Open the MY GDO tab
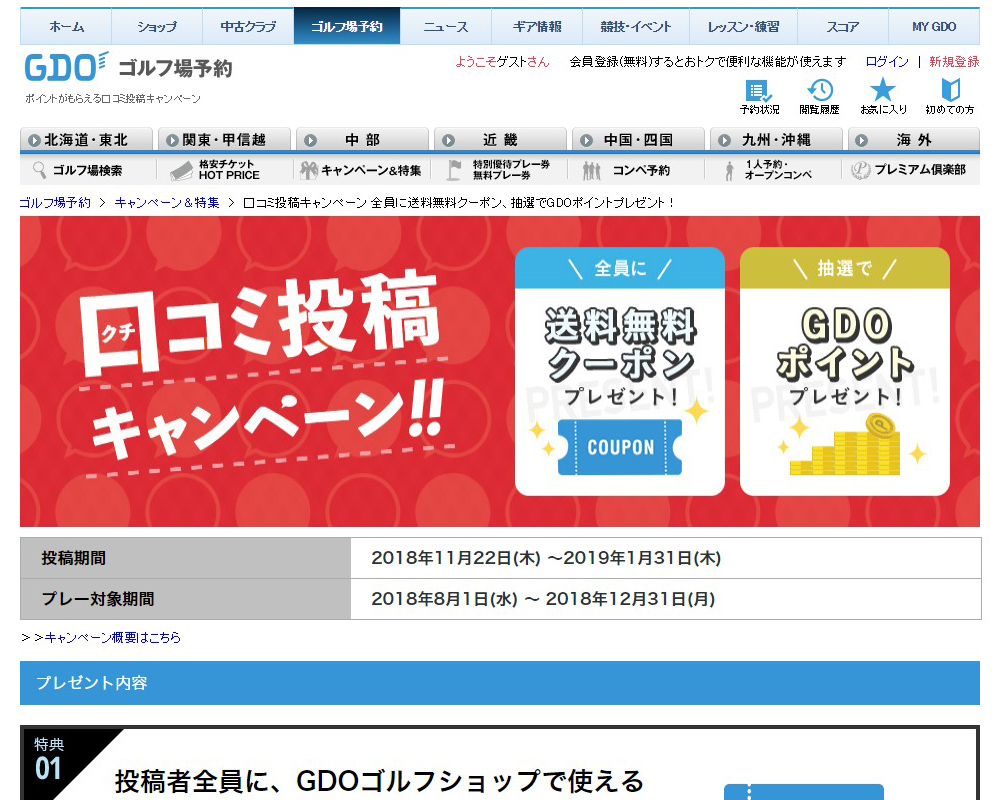1000x800 pixels. pyautogui.click(x=934, y=27)
